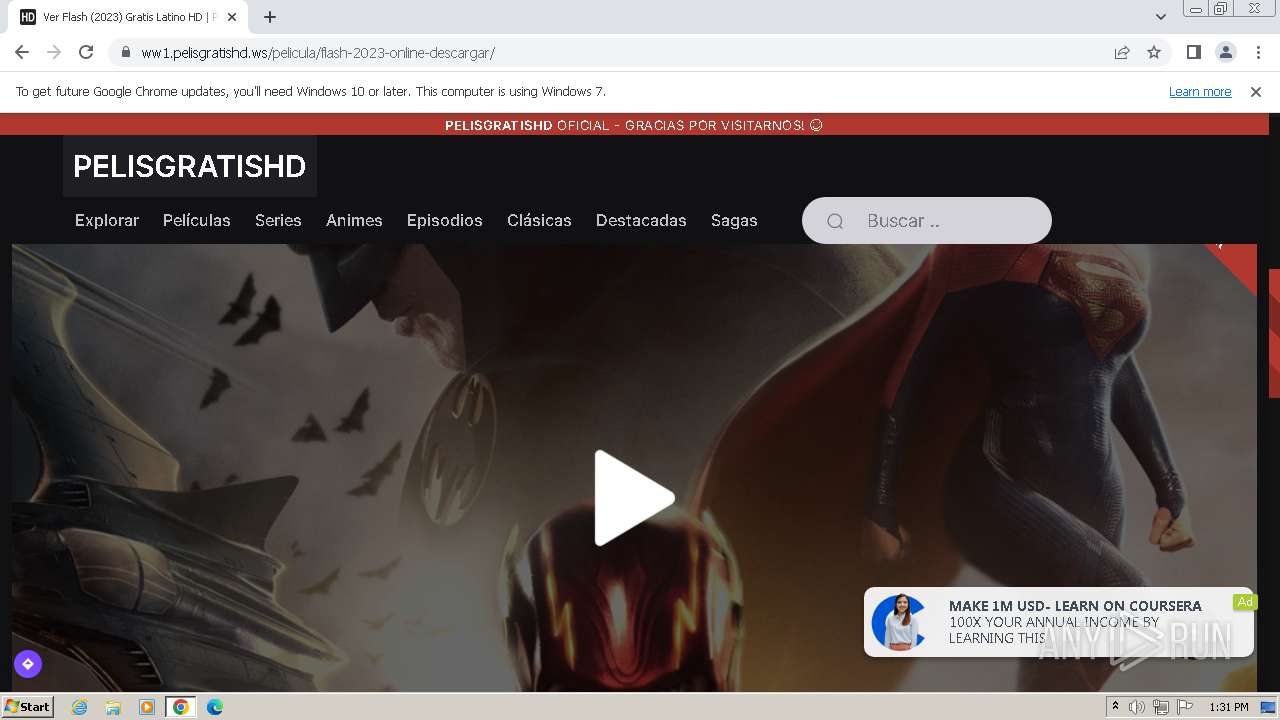Open the Animes section
Image resolution: width=1280 pixels, height=720 pixels.
354,220
